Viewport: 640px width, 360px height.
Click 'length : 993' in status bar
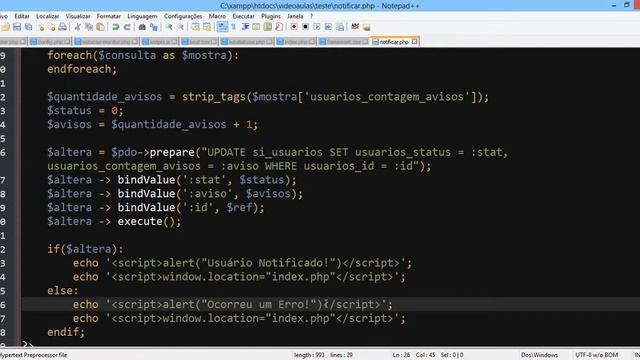[x=309, y=355]
